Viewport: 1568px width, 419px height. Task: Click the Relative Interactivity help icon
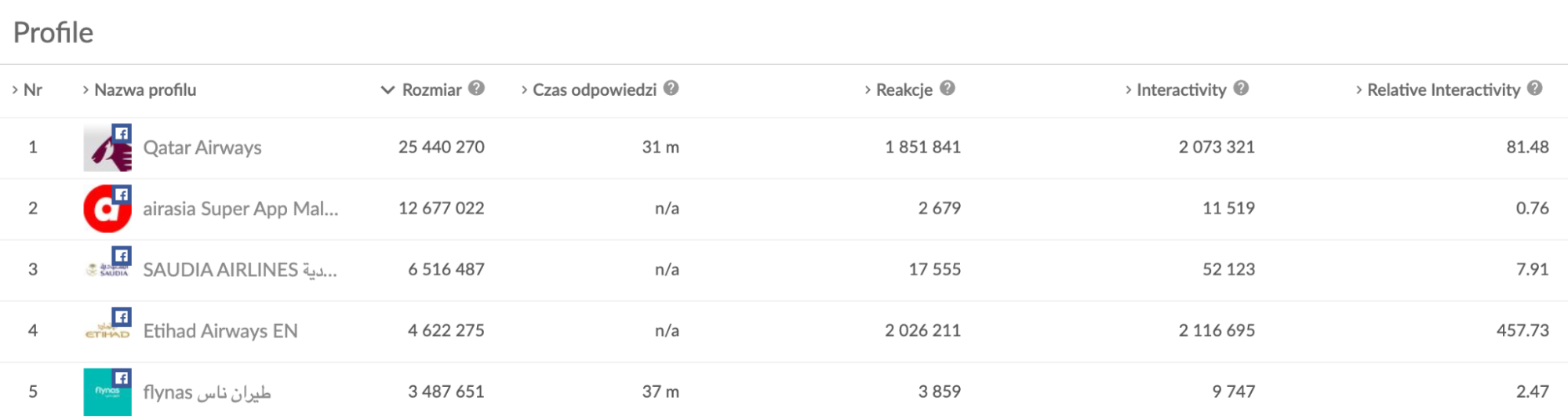tap(1535, 89)
